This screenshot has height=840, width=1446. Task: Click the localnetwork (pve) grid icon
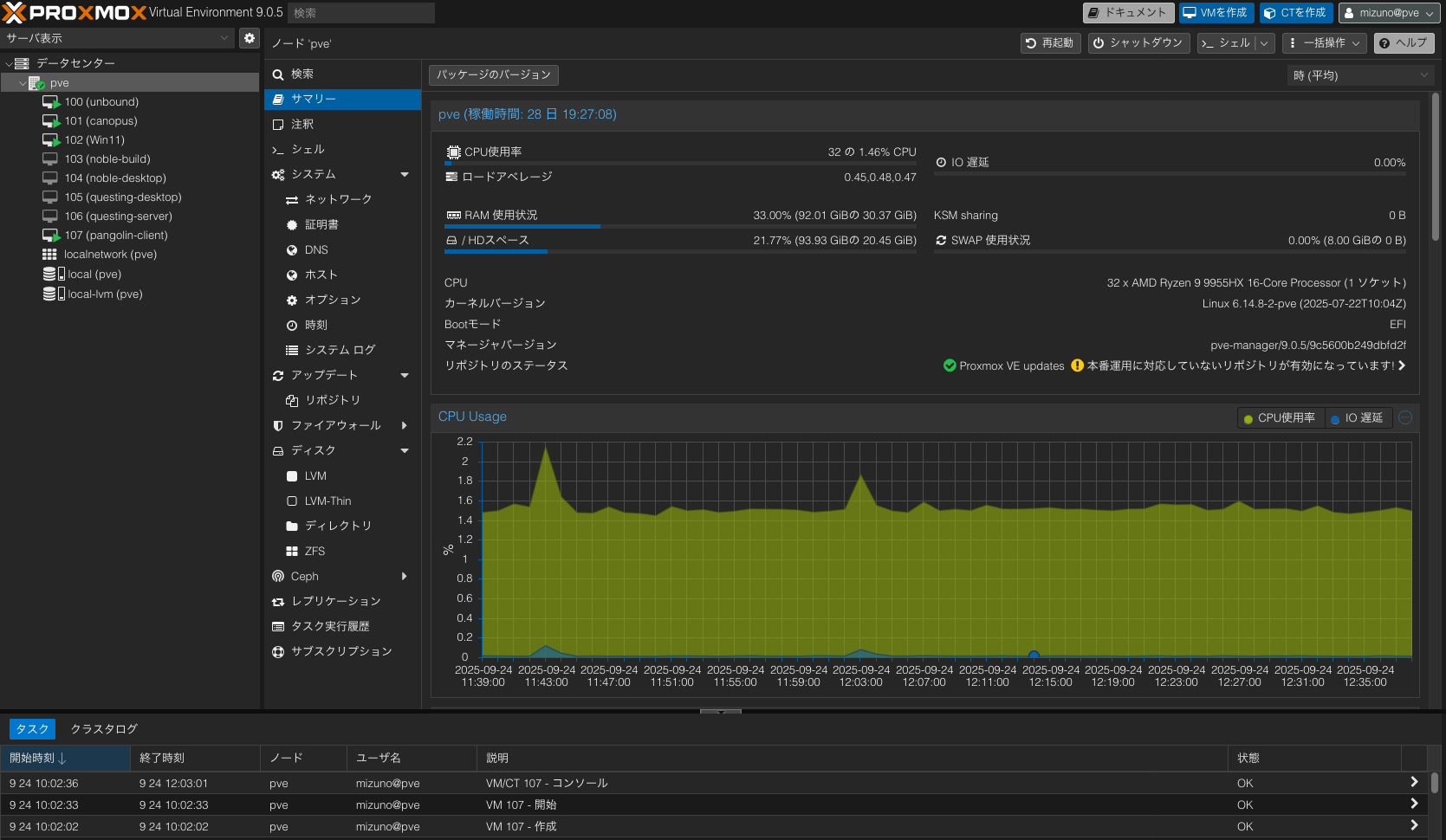click(49, 255)
